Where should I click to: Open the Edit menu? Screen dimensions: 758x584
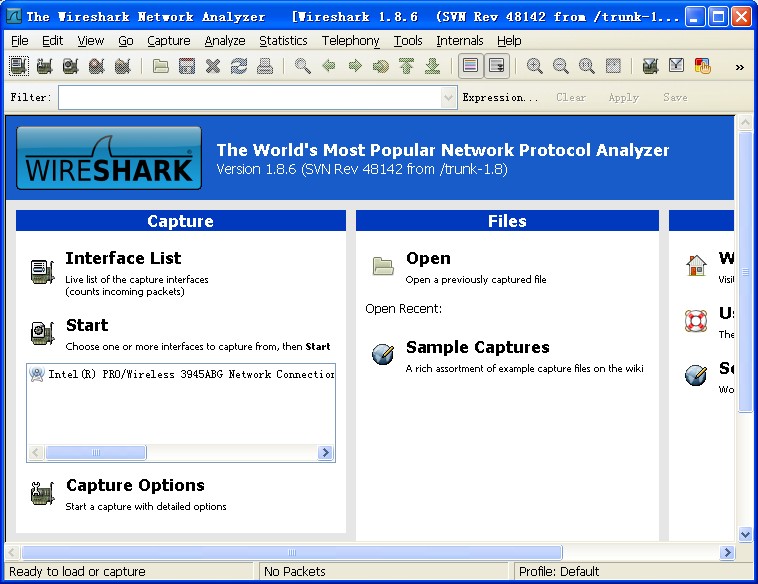(x=52, y=41)
